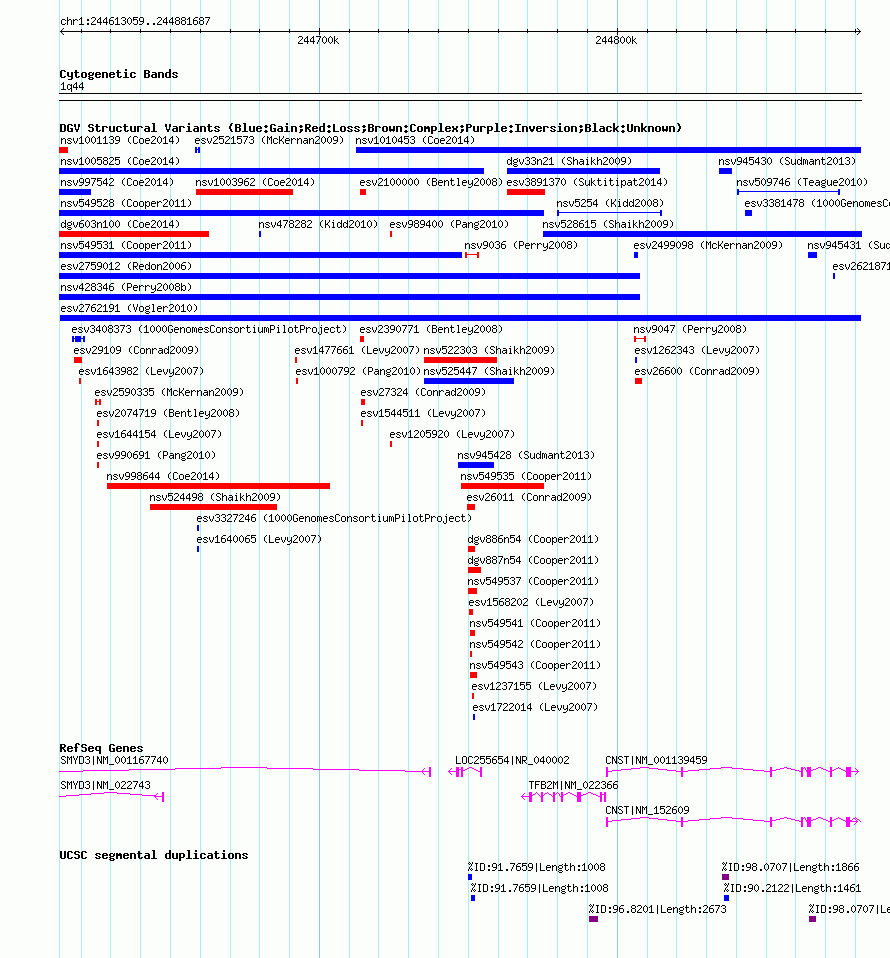Select the nsv525447 (Shaikh2009) label
The image size is (890, 958).
pyautogui.click(x=489, y=371)
